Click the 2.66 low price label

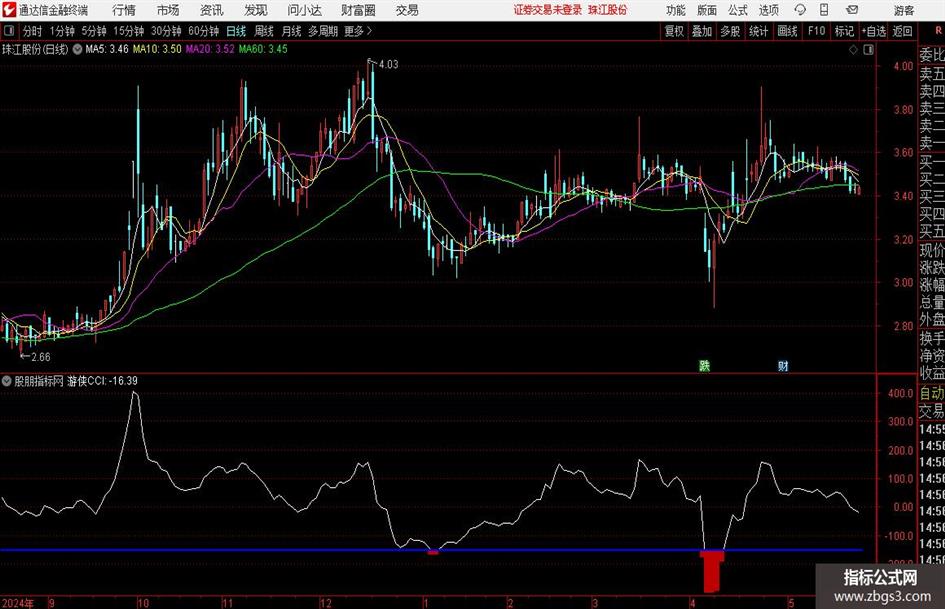pyautogui.click(x=41, y=357)
